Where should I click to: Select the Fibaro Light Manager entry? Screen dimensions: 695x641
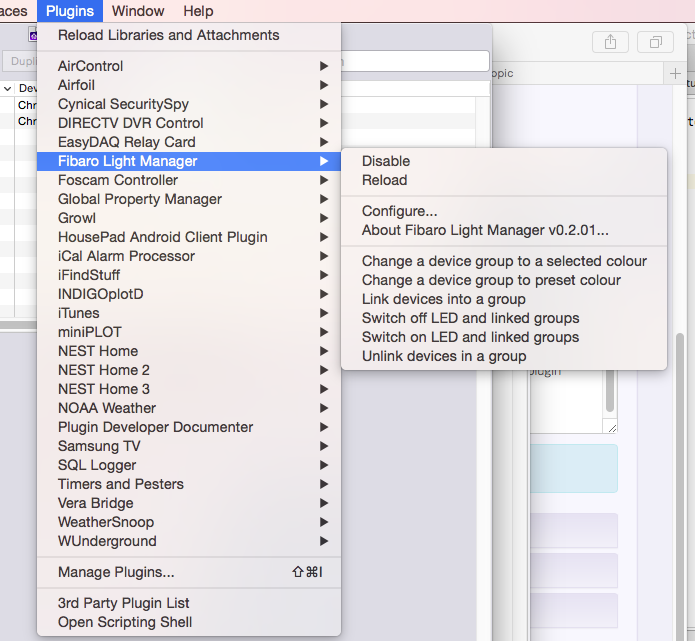[189, 161]
